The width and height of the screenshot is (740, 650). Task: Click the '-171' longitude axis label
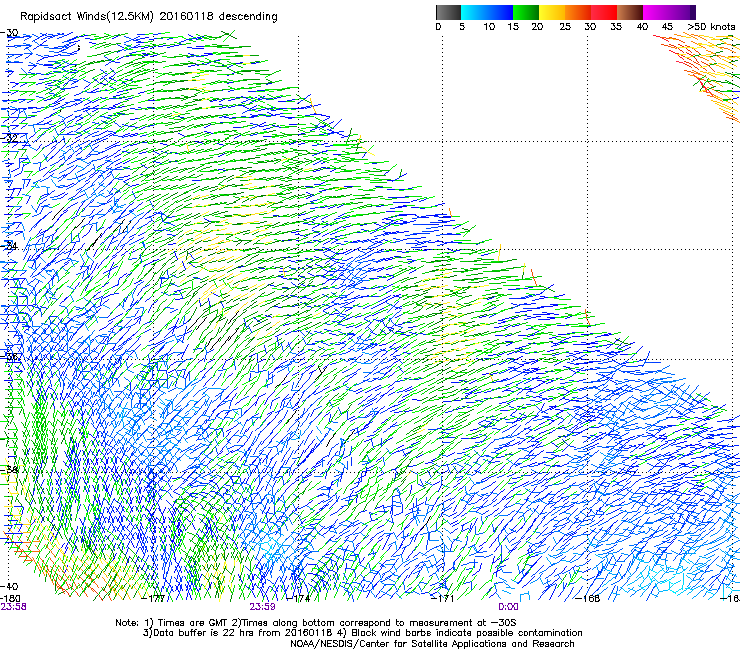(x=443, y=599)
